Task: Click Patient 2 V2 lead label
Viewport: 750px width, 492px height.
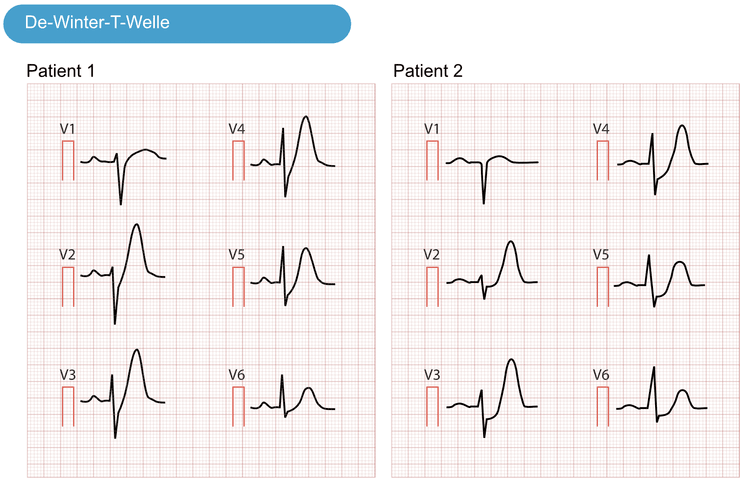Action: 431,255
